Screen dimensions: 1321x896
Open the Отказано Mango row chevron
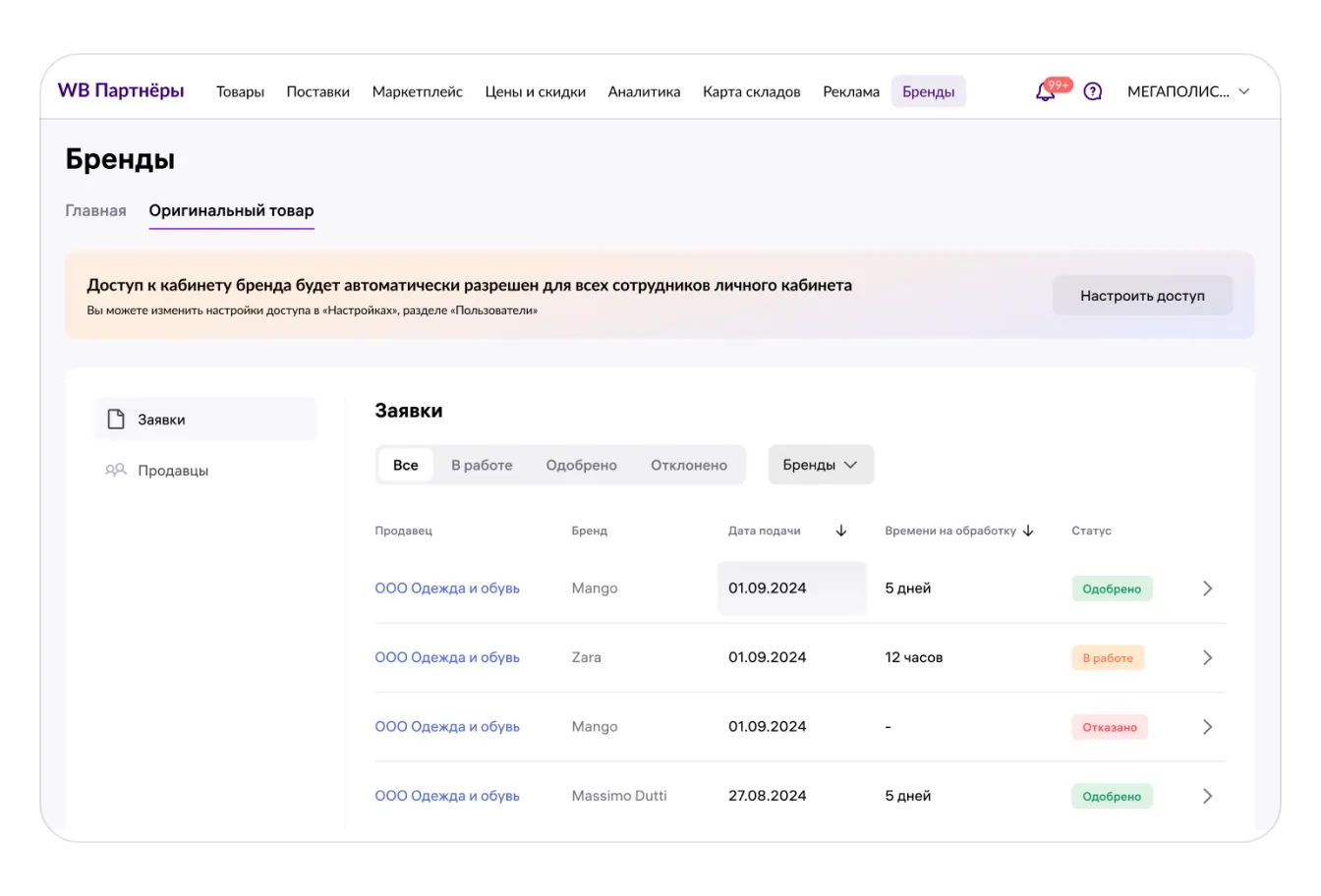pos(1208,727)
